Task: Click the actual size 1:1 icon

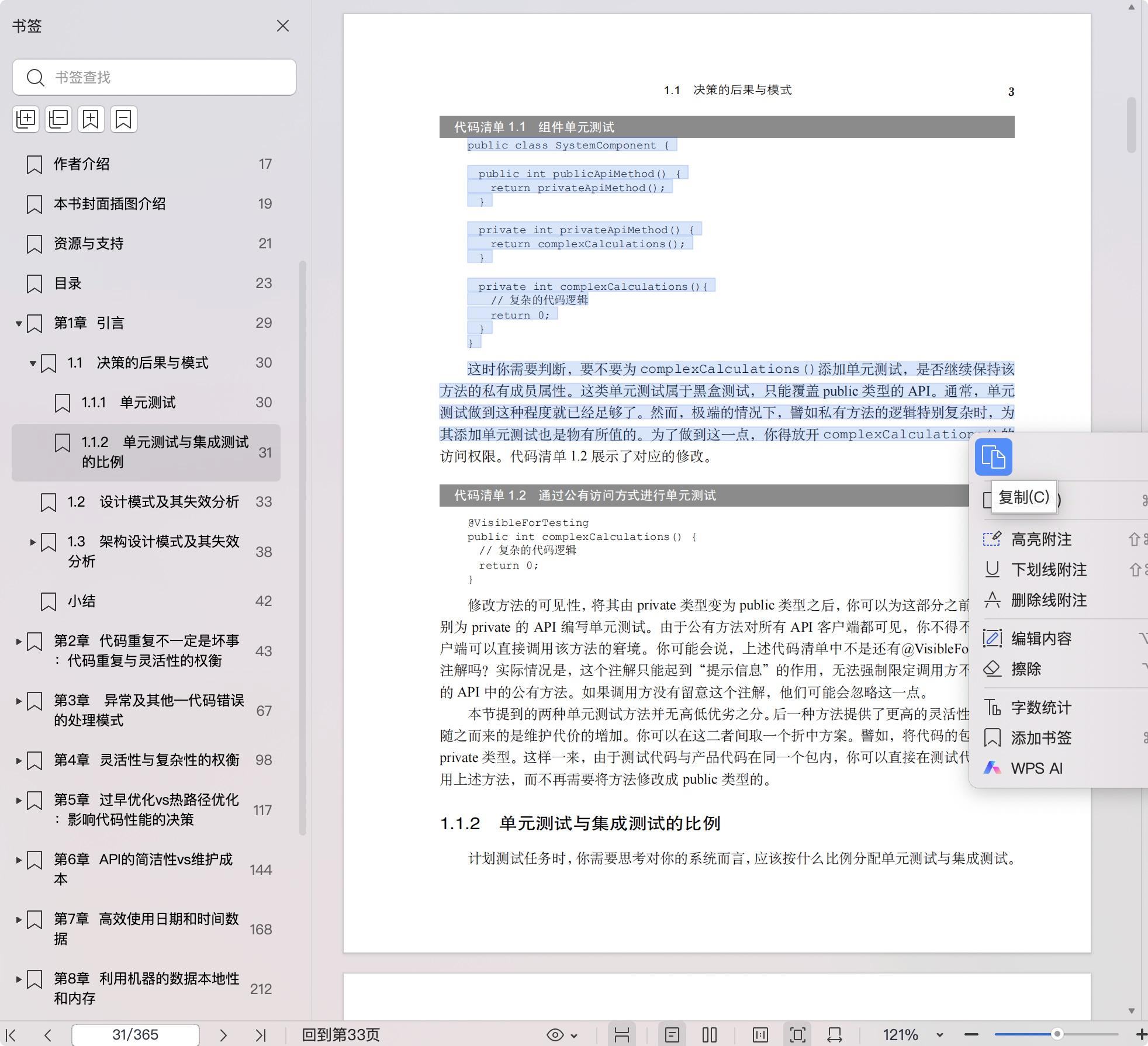Action: click(760, 1035)
